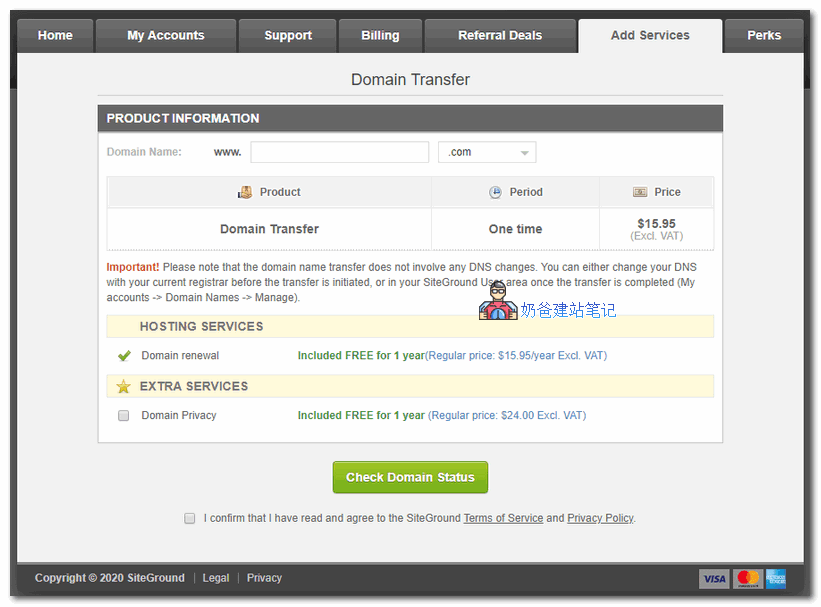Viewport: 821px width, 607px height.
Task: Open the Perks tab
Action: pos(764,35)
